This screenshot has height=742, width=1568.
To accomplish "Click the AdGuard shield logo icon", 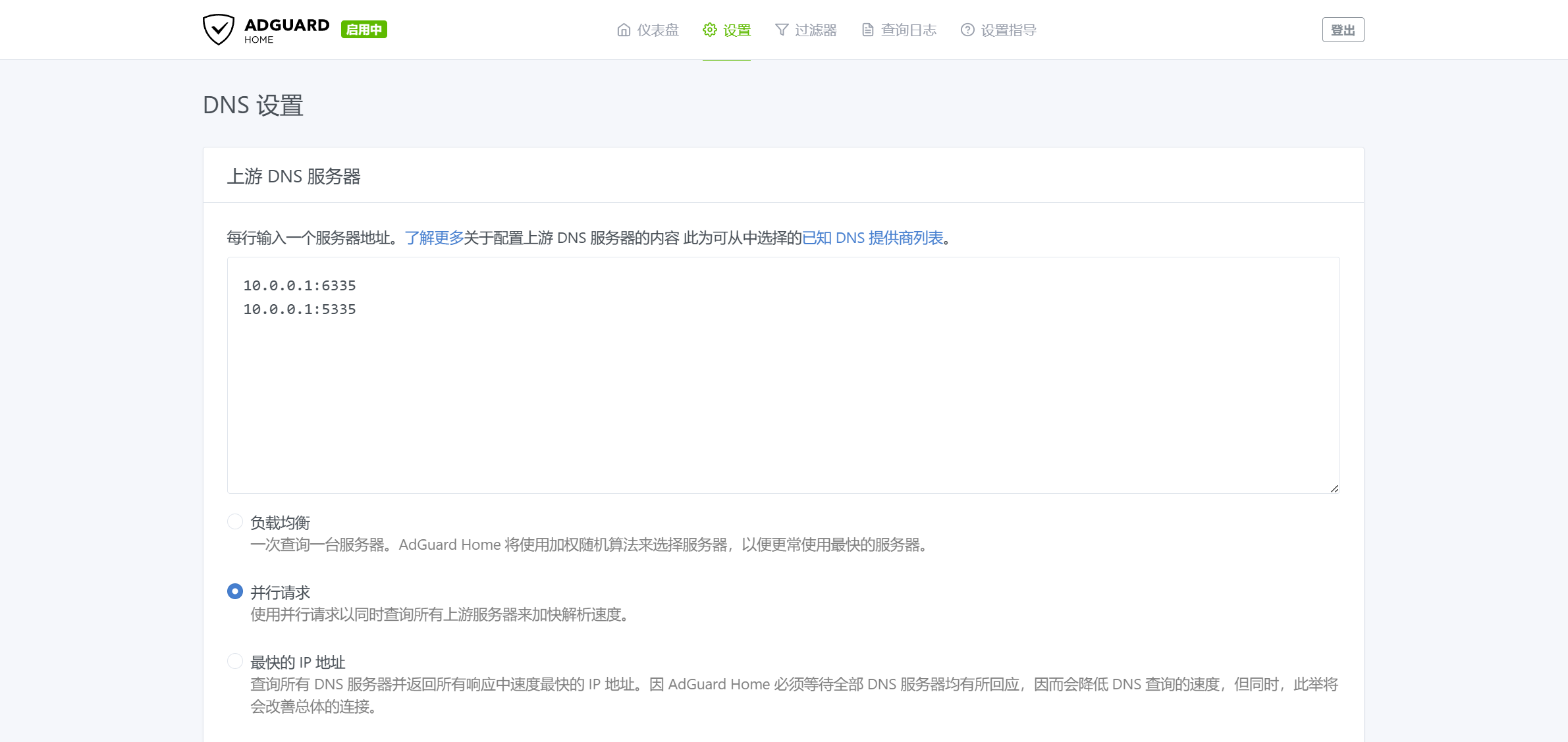I will coord(218,30).
